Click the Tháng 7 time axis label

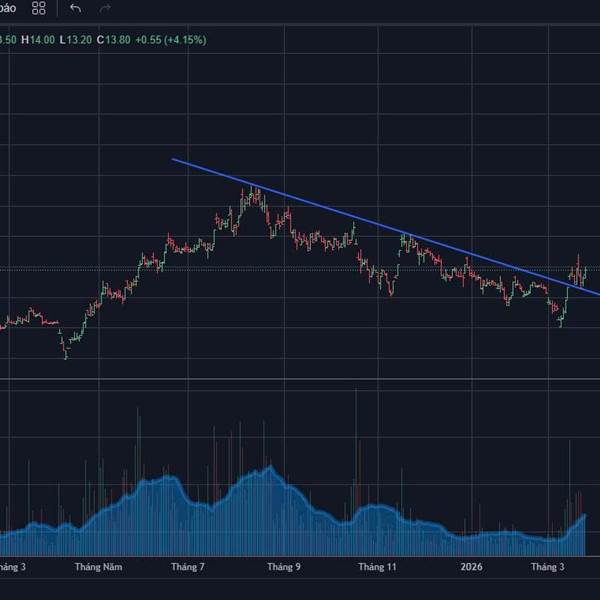[188, 567]
